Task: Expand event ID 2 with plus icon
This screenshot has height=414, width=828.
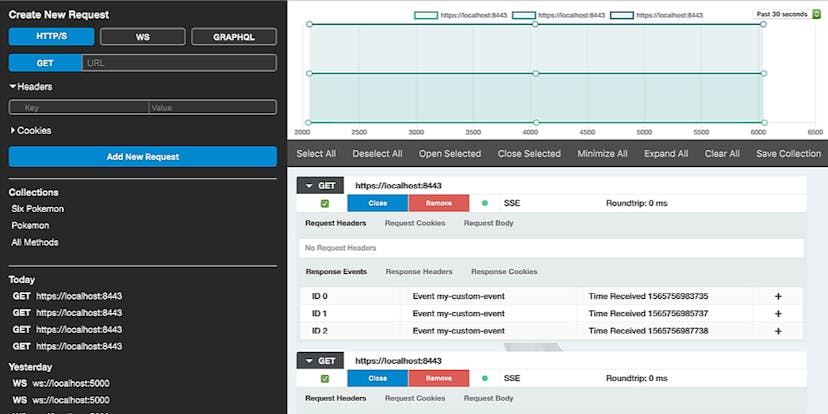Action: [x=778, y=331]
